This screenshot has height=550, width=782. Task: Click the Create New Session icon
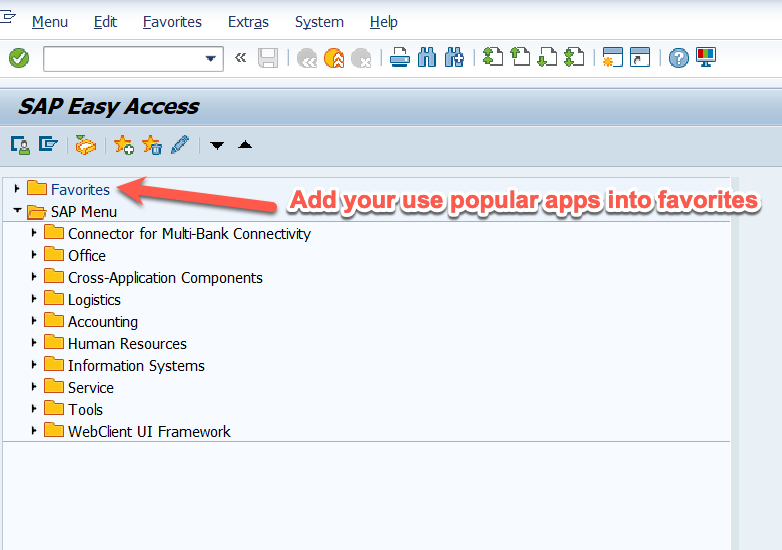(x=613, y=58)
